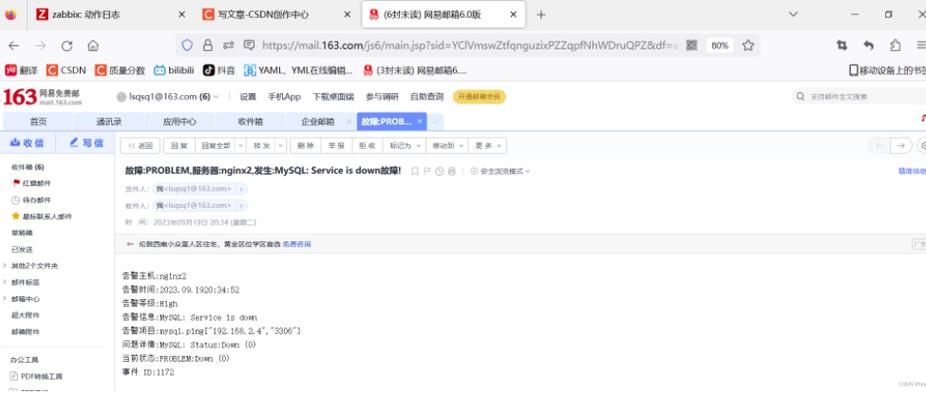The width and height of the screenshot is (926, 394).
Task: Click the bookmark icon beside the email subject
Action: (415, 171)
